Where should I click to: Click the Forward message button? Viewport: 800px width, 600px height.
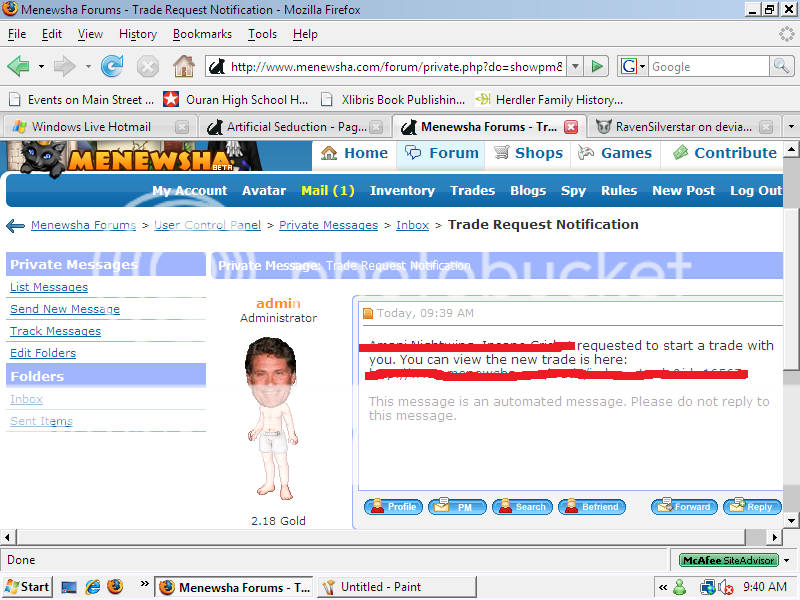pyautogui.click(x=683, y=507)
